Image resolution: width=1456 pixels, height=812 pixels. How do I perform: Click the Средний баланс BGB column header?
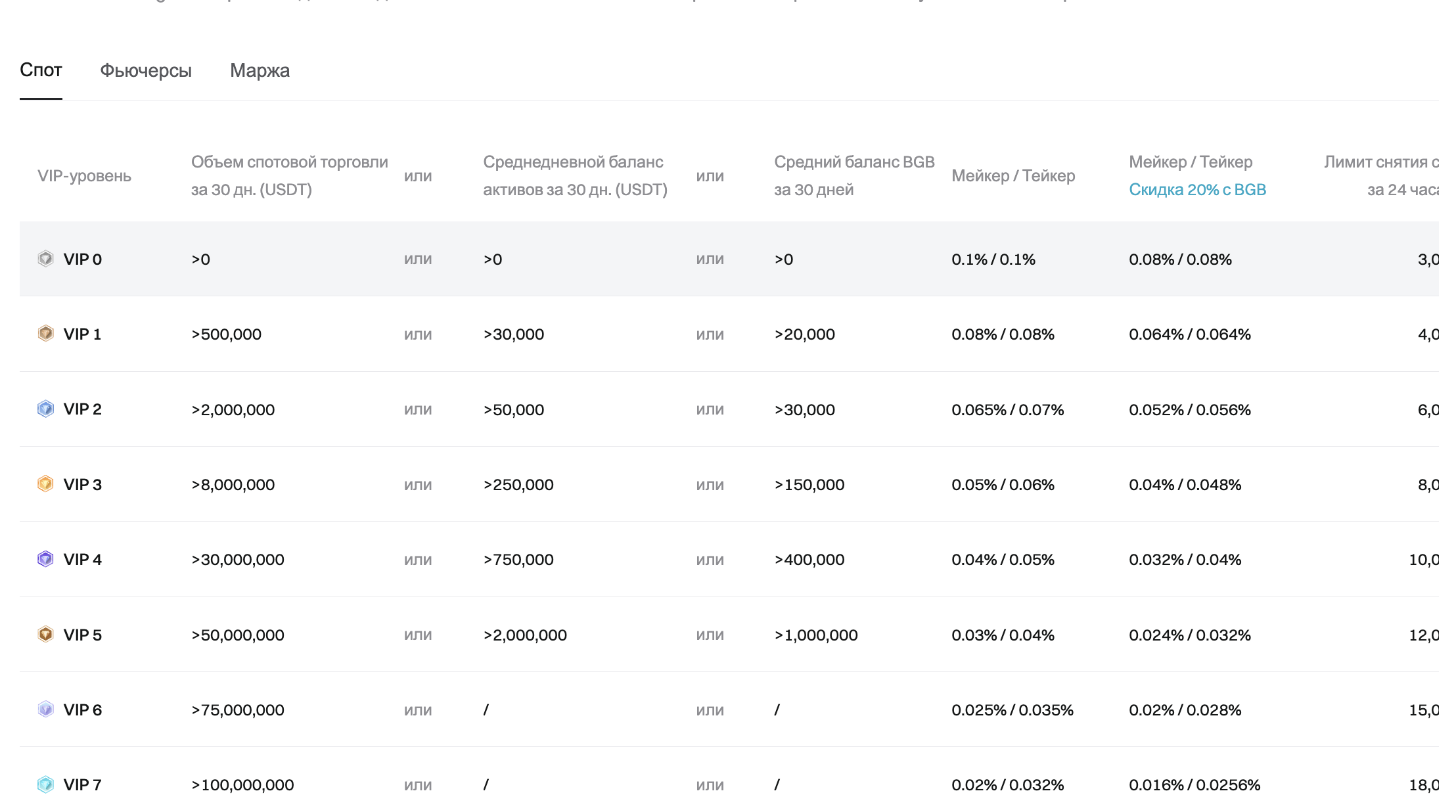[x=854, y=175]
